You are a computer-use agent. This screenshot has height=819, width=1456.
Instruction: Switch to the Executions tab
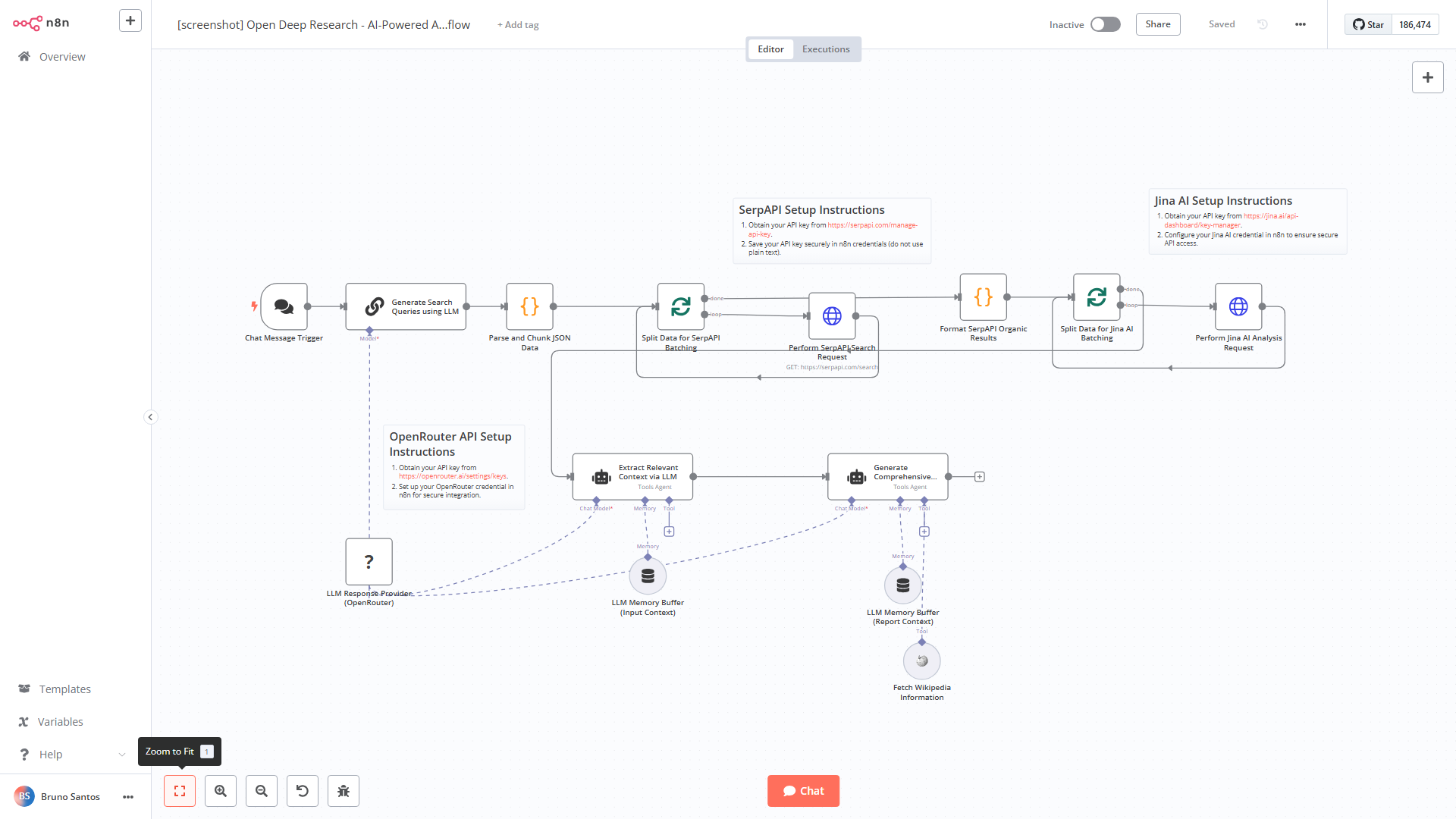(826, 49)
